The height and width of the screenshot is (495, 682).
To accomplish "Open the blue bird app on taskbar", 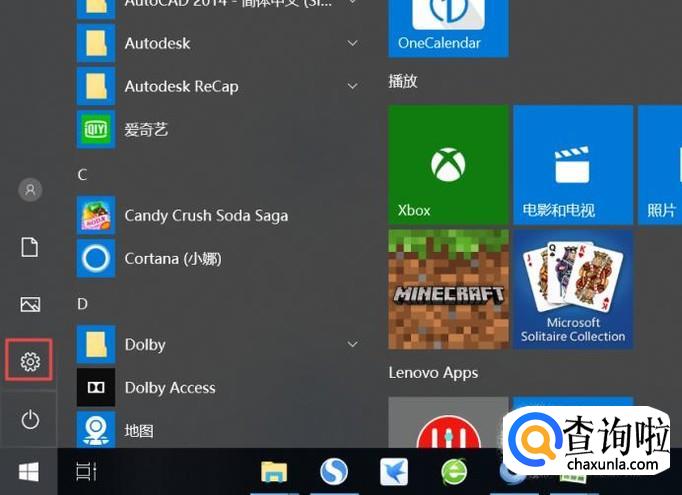I will point(394,472).
